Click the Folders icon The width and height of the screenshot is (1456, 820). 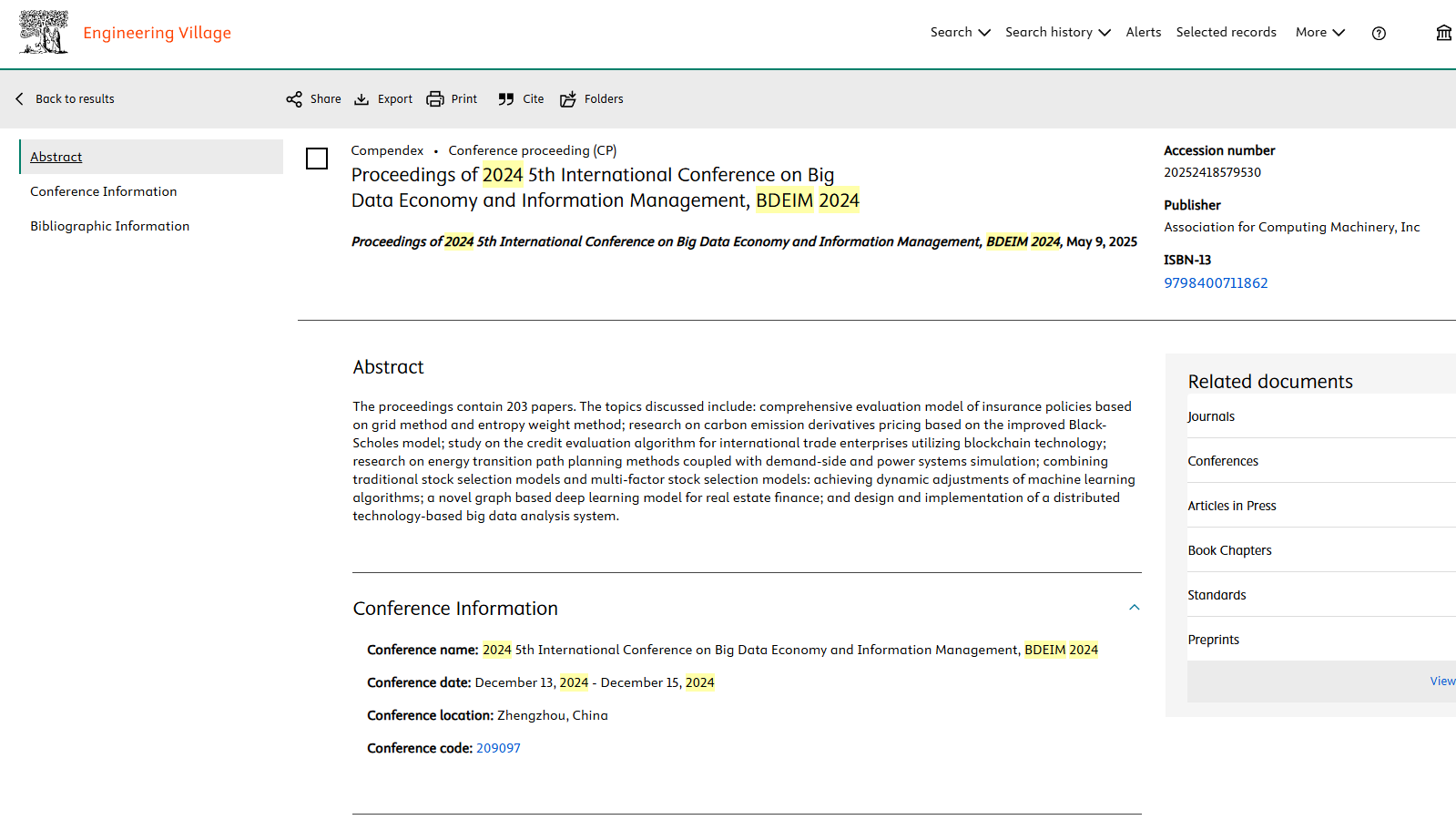click(568, 99)
